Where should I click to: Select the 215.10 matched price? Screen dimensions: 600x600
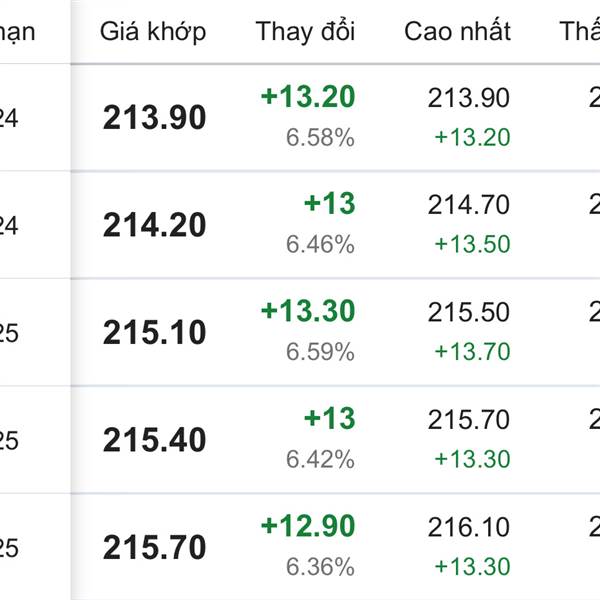(155, 332)
